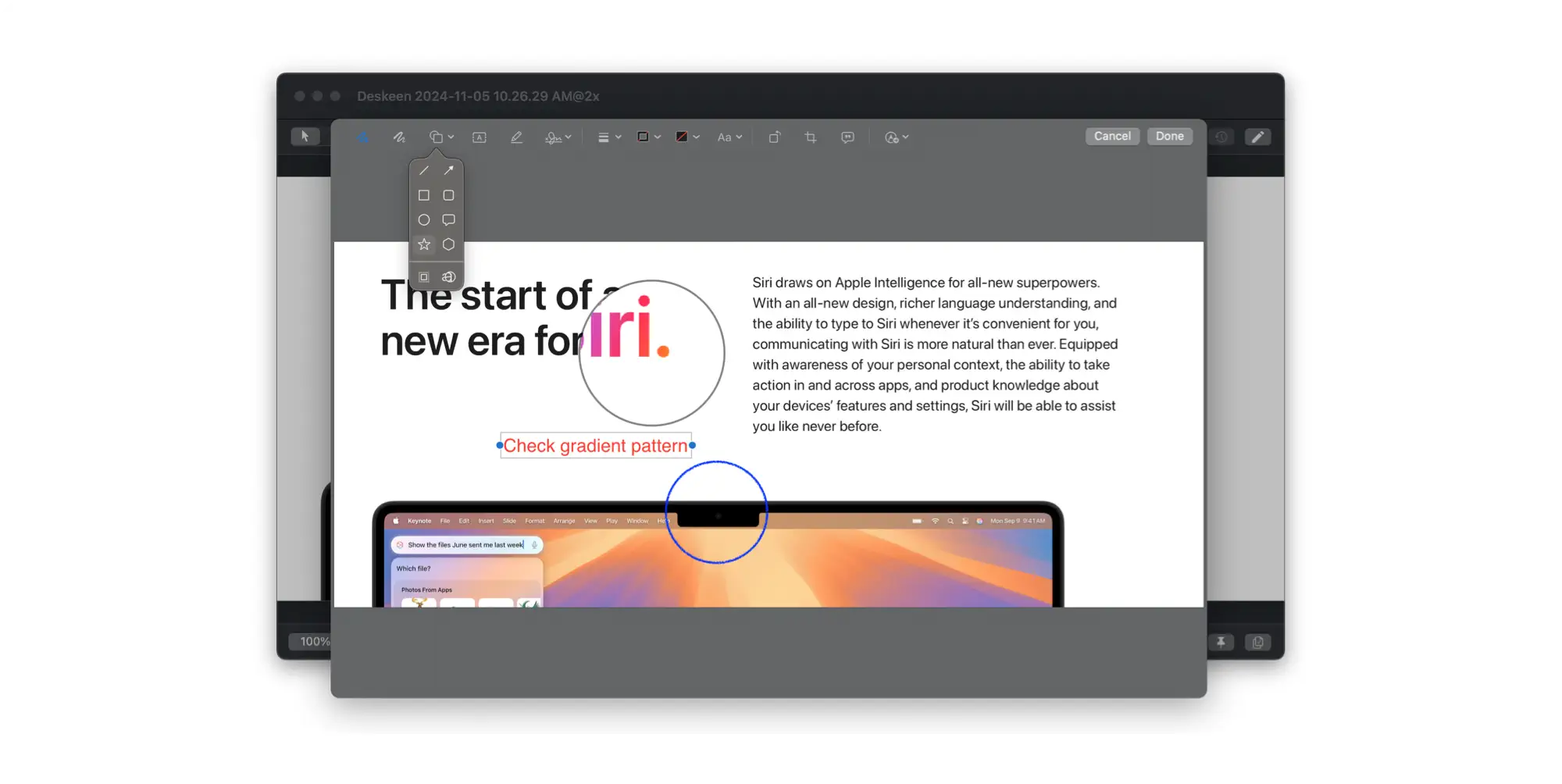The height and width of the screenshot is (784, 1562).
Task: Choose the Rounded rectangle shape
Action: (448, 195)
